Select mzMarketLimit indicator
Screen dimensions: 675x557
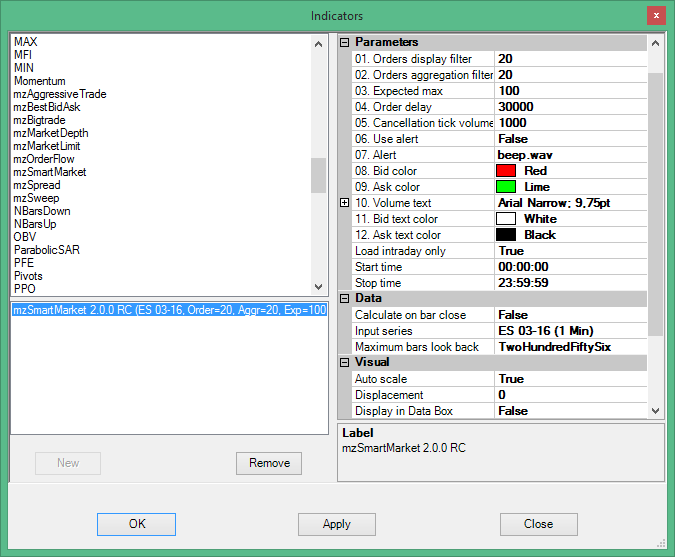[47, 146]
